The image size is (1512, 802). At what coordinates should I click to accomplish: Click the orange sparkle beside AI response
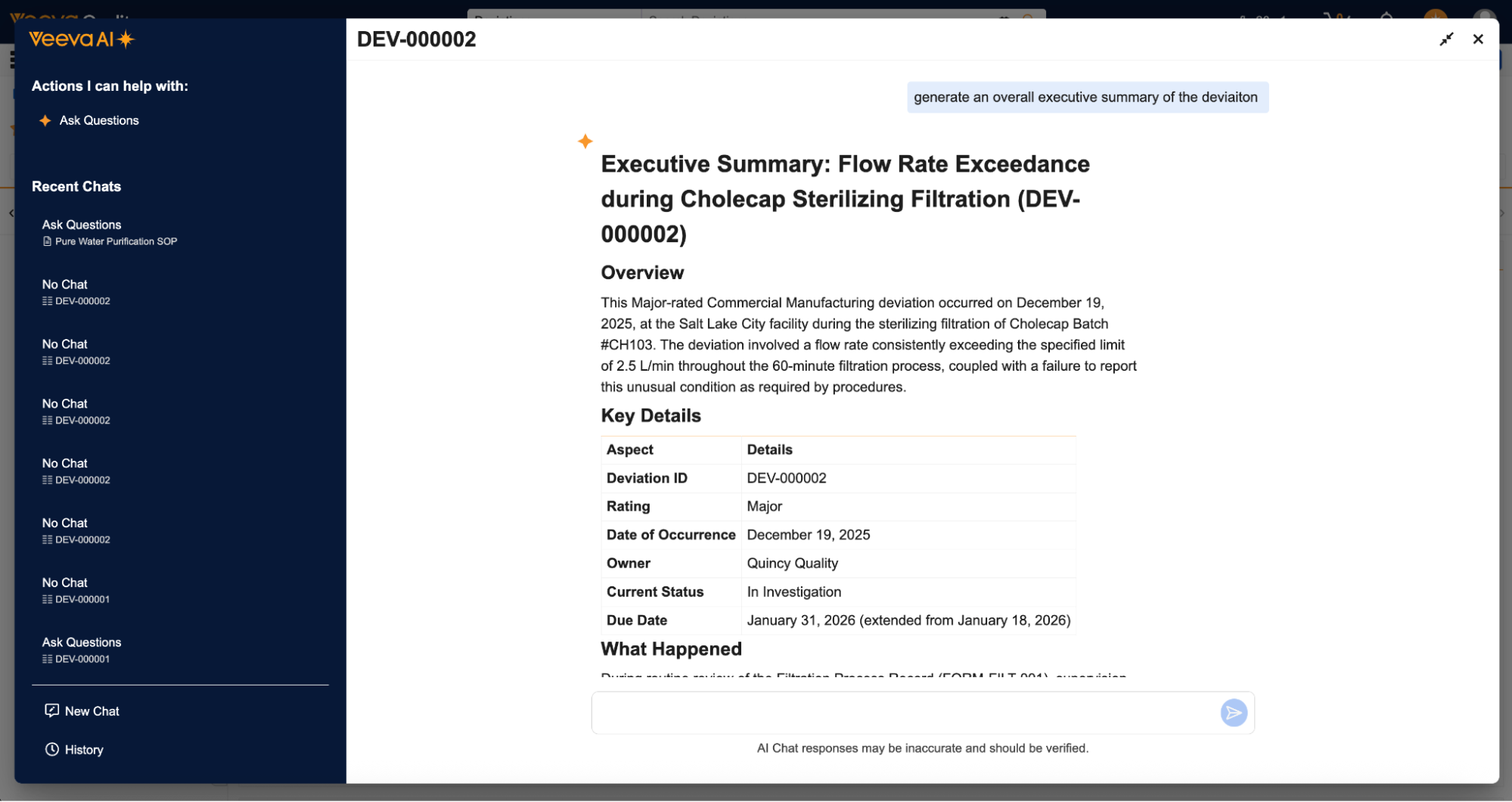585,141
